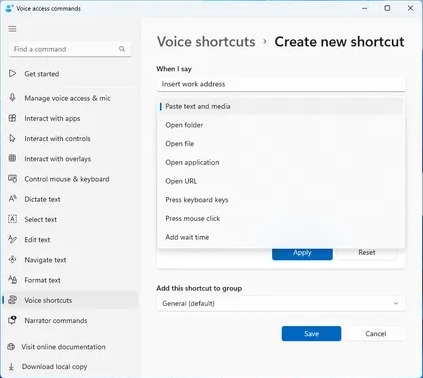Click the search magnifier icon
The image size is (423, 378).
(122, 49)
